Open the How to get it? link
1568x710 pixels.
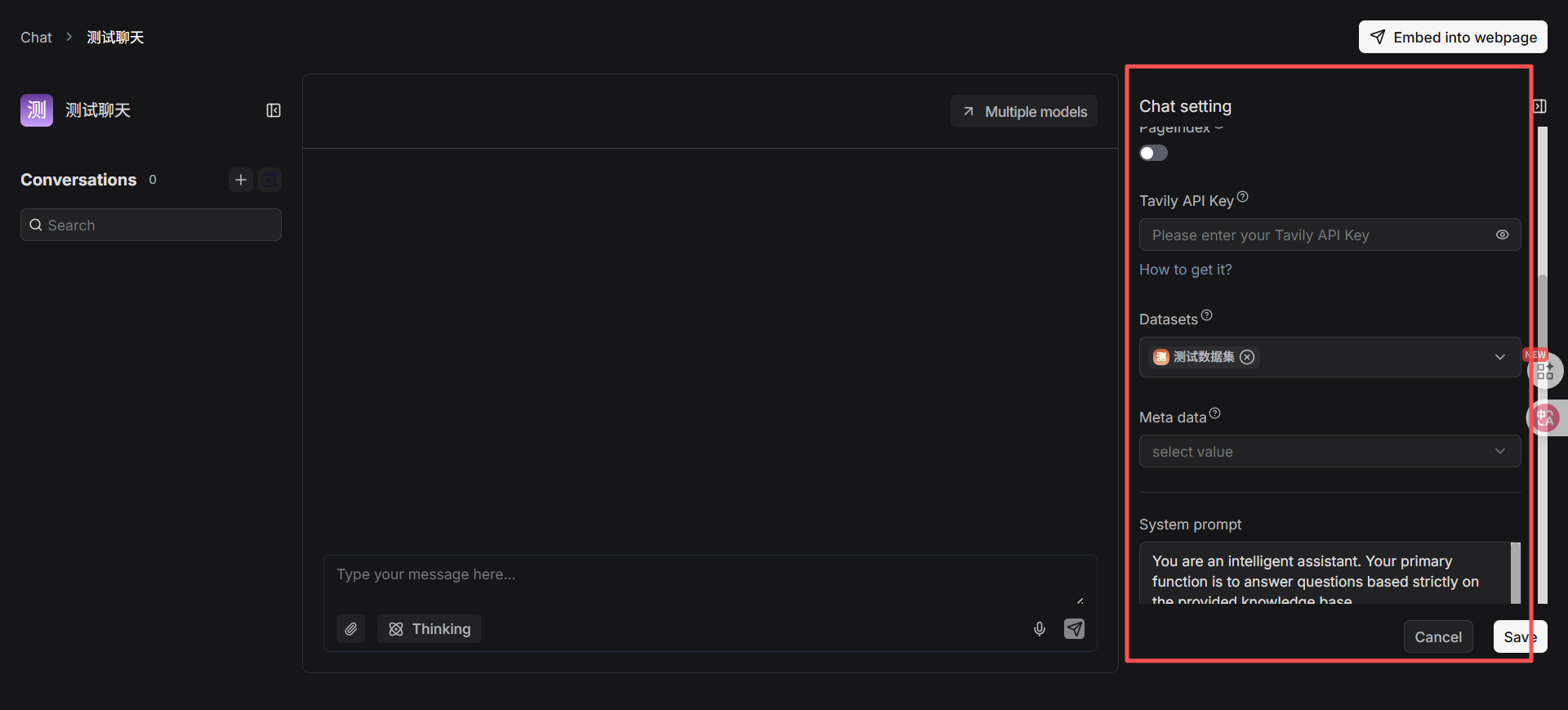tap(1185, 270)
